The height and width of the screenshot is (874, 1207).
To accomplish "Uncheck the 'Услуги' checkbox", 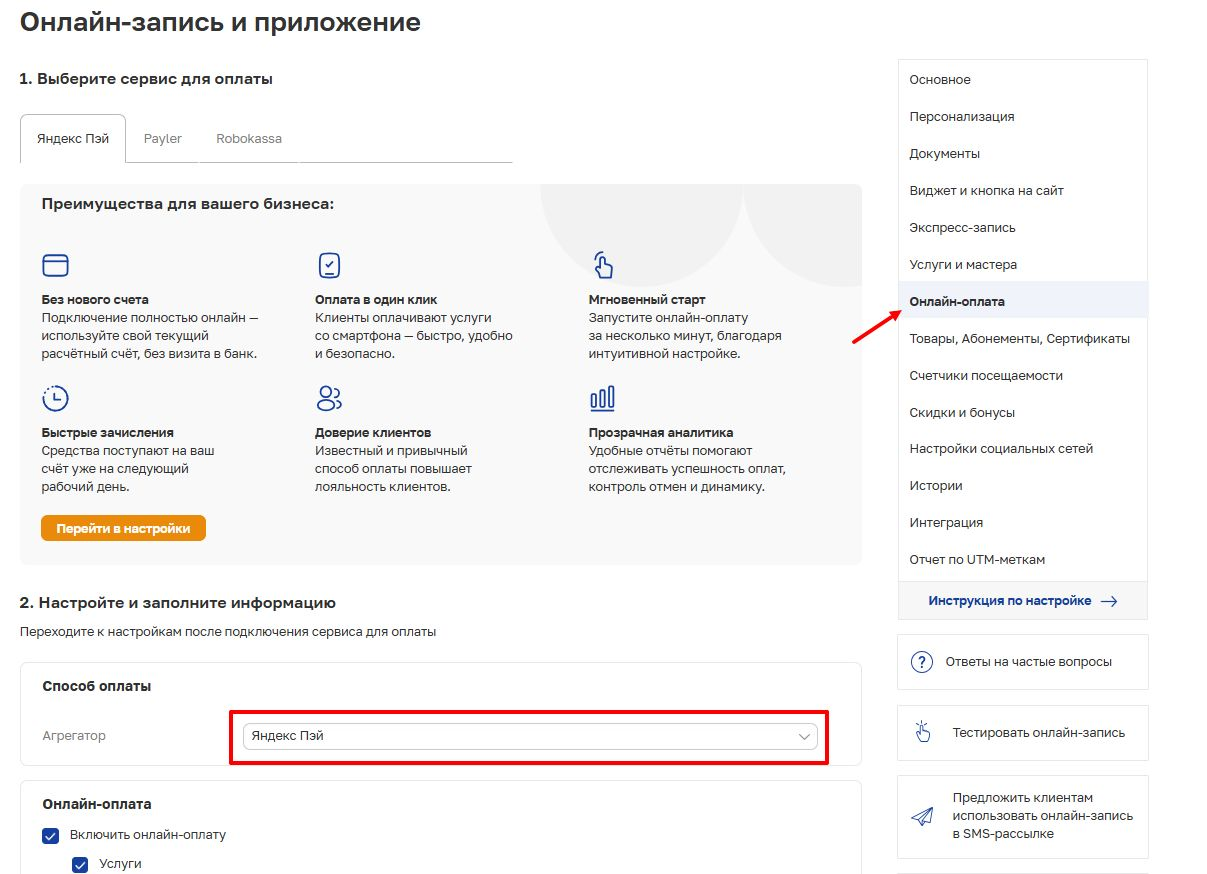I will [x=81, y=864].
